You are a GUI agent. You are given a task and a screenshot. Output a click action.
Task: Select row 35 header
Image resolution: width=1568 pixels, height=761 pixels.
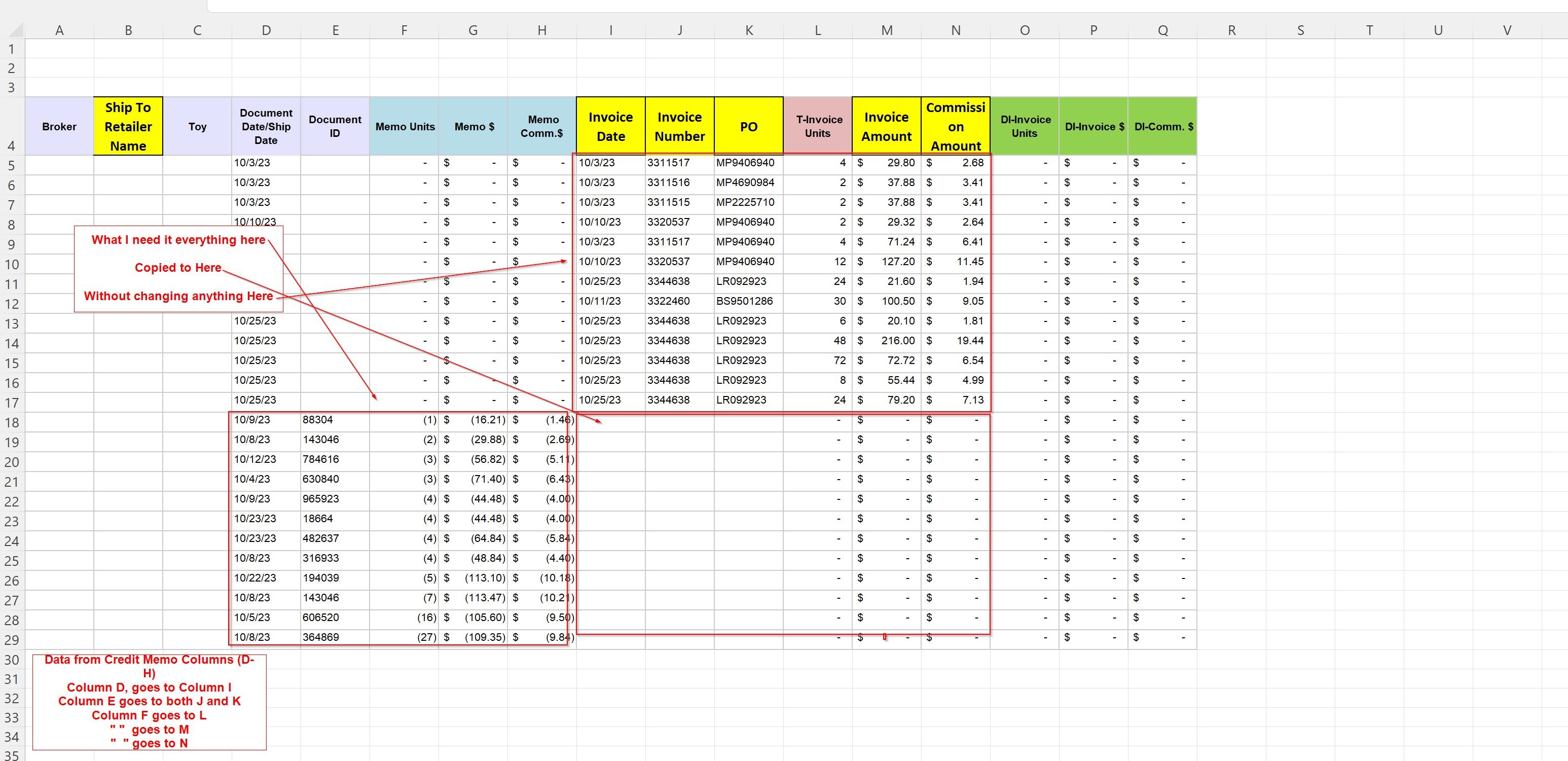tap(12, 755)
